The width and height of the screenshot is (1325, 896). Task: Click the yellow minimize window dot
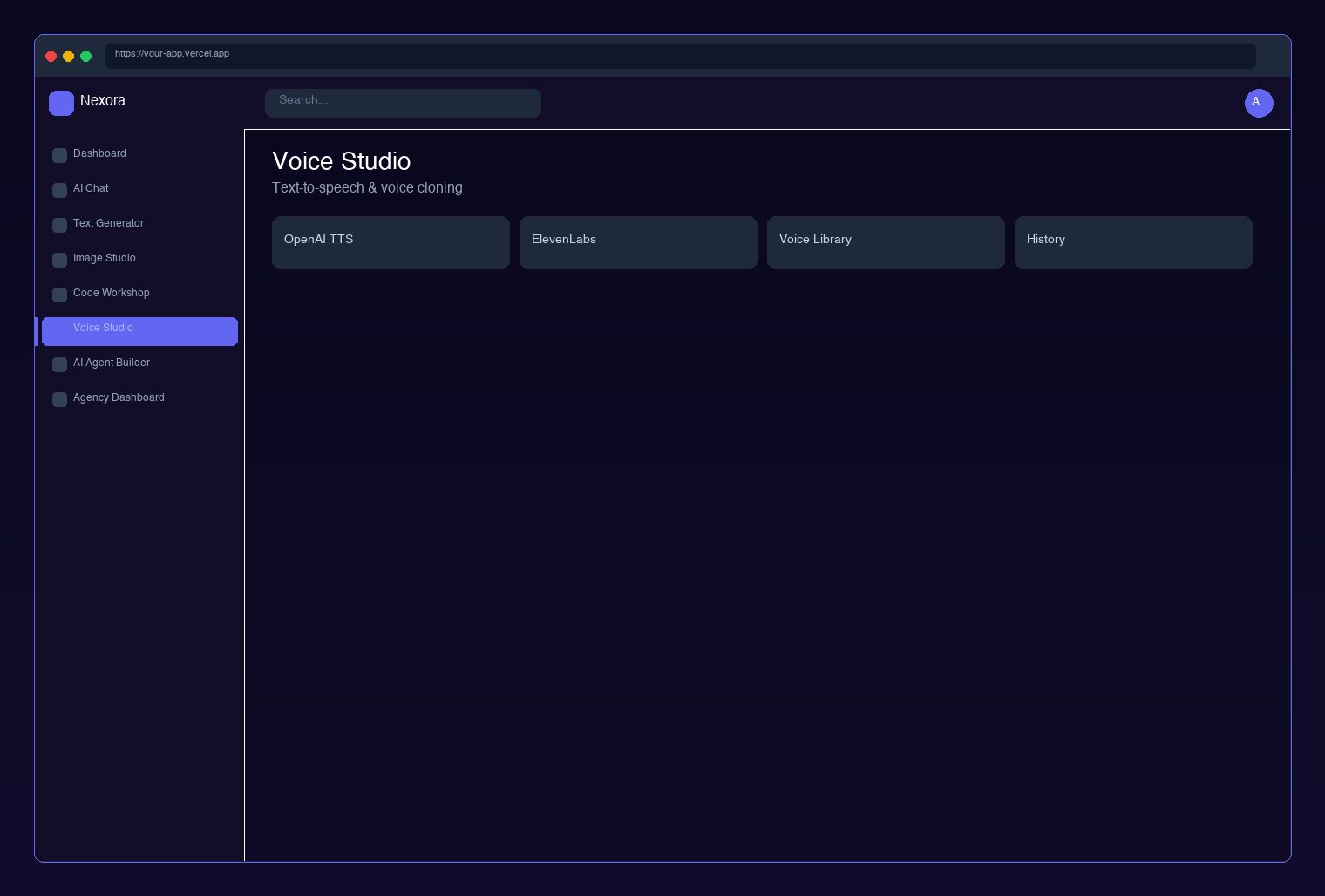68,56
